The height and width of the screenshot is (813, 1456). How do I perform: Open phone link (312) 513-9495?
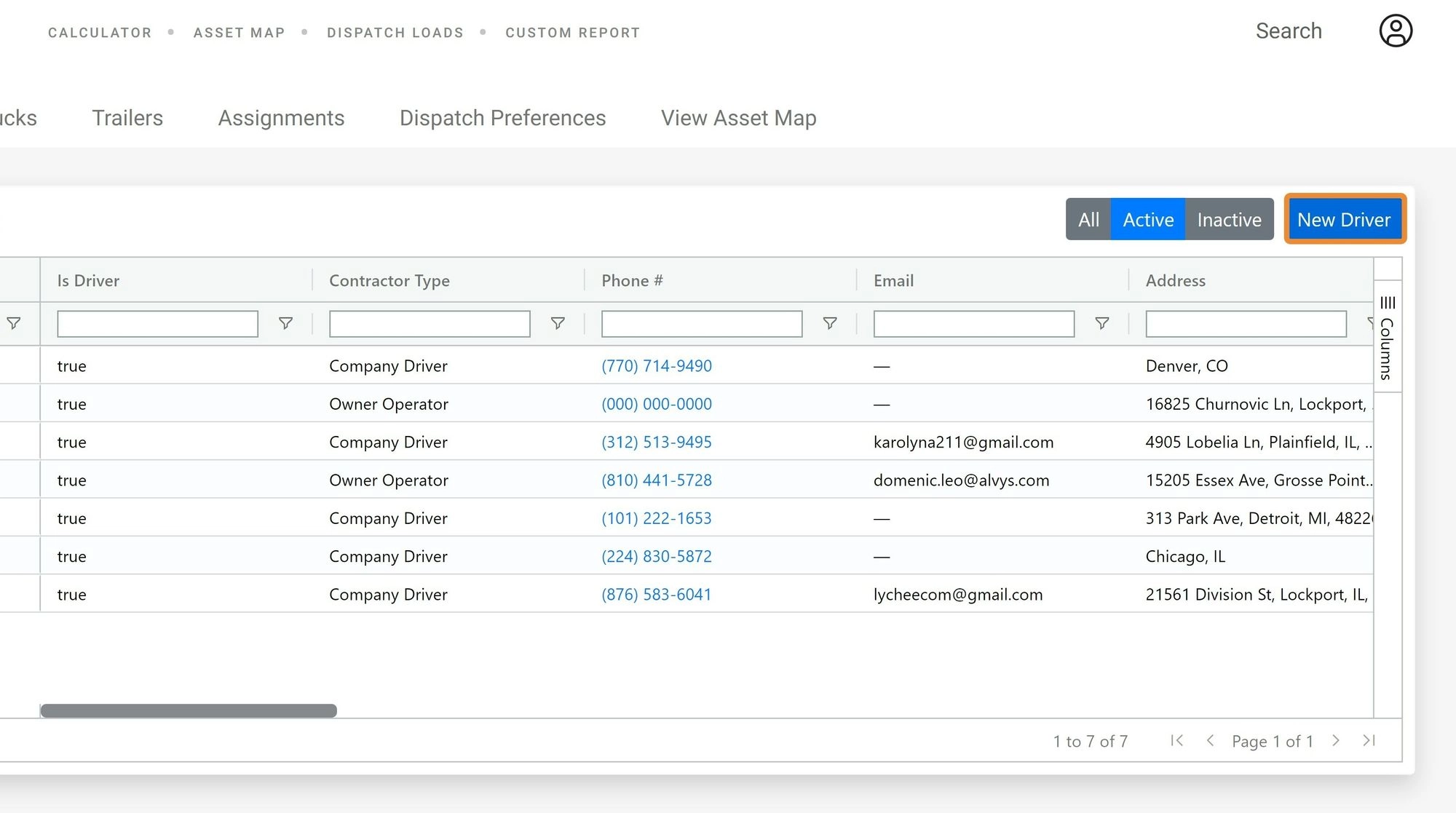click(x=656, y=442)
